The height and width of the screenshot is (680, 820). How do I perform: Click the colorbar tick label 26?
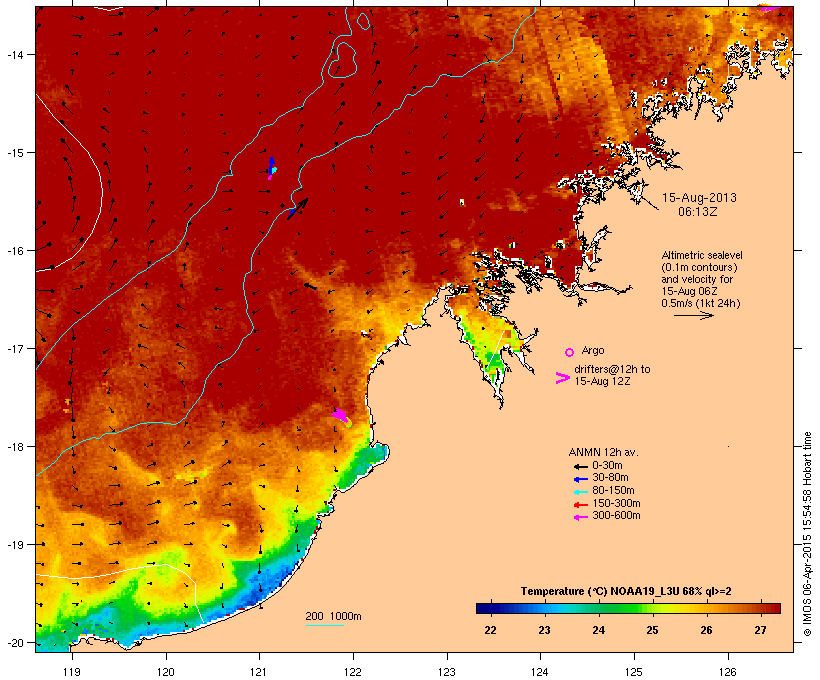coord(707,630)
